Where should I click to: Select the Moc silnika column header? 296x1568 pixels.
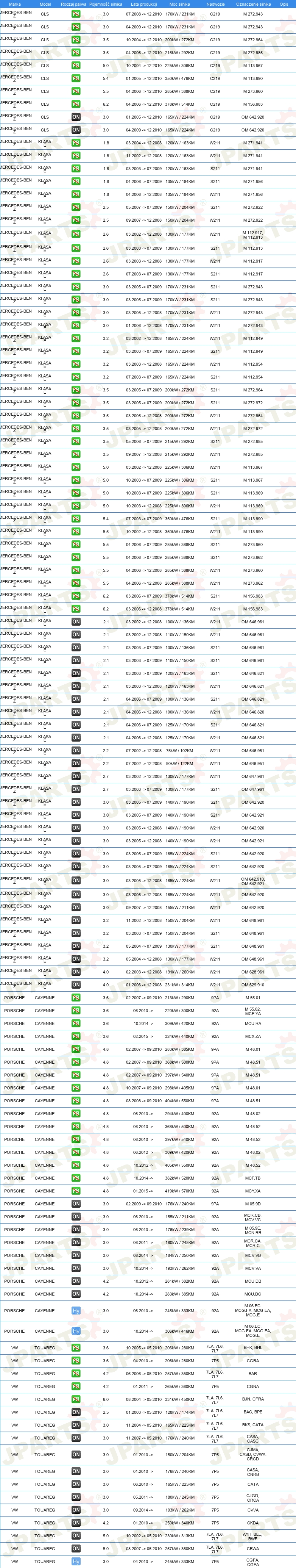180,4
